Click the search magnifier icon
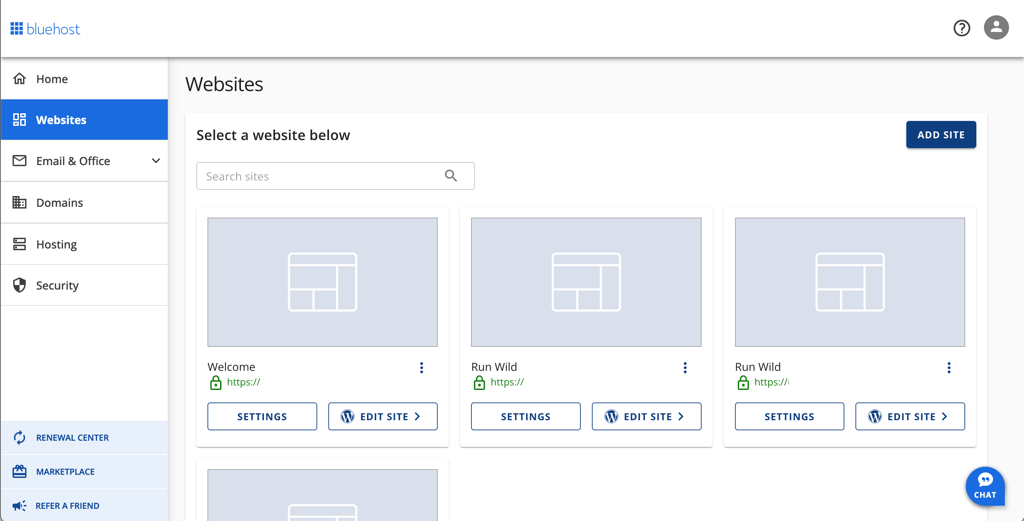 click(x=451, y=176)
